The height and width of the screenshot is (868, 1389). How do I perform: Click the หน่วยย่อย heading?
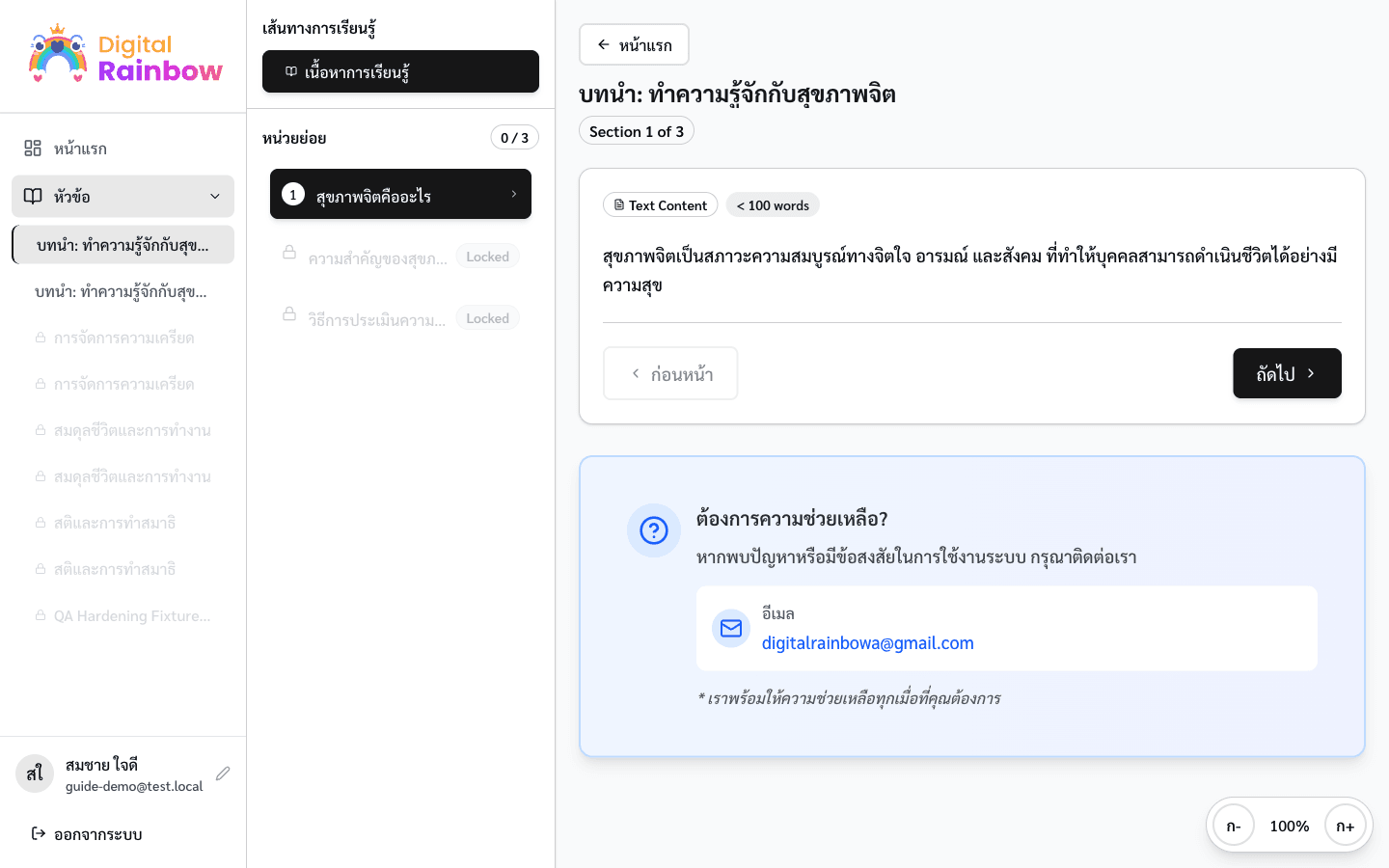(x=294, y=138)
